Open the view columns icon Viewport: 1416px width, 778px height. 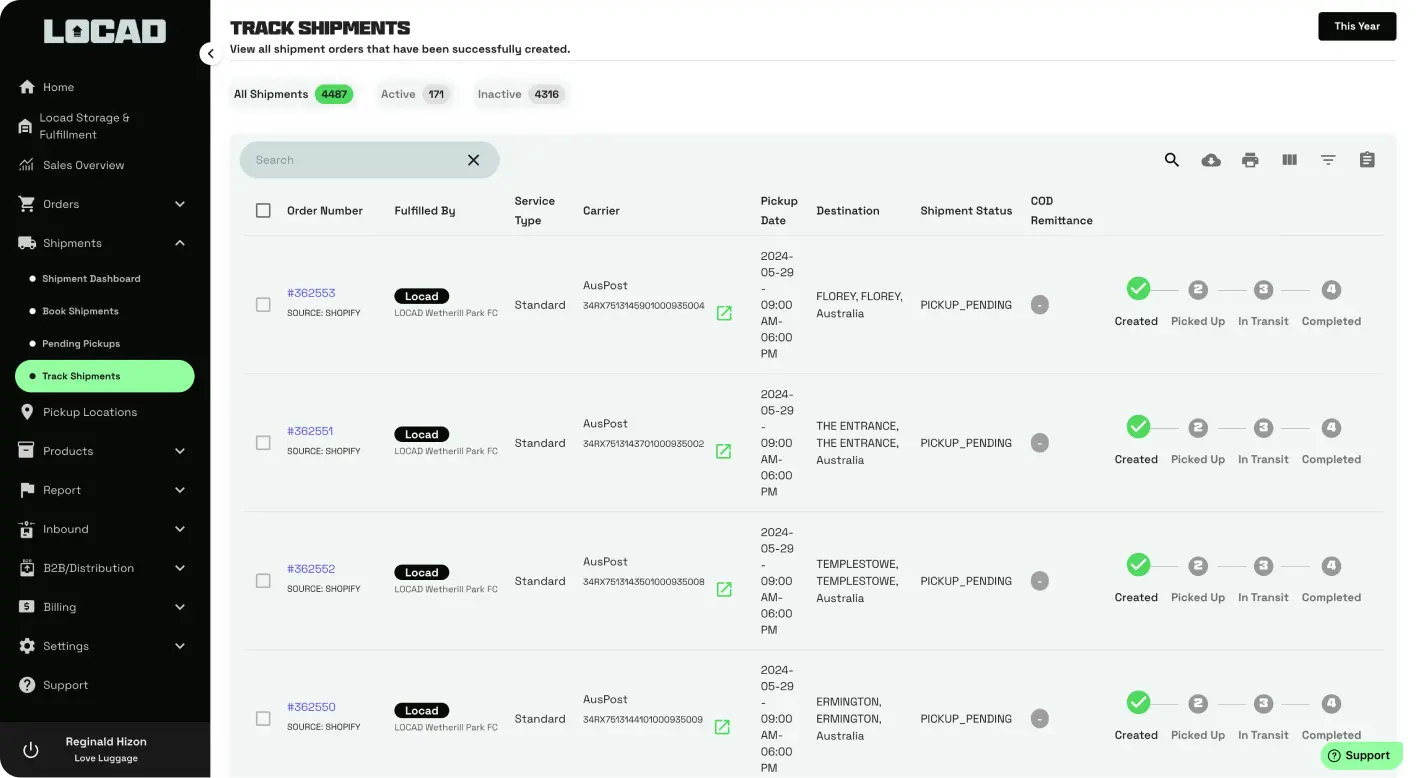(x=1289, y=160)
